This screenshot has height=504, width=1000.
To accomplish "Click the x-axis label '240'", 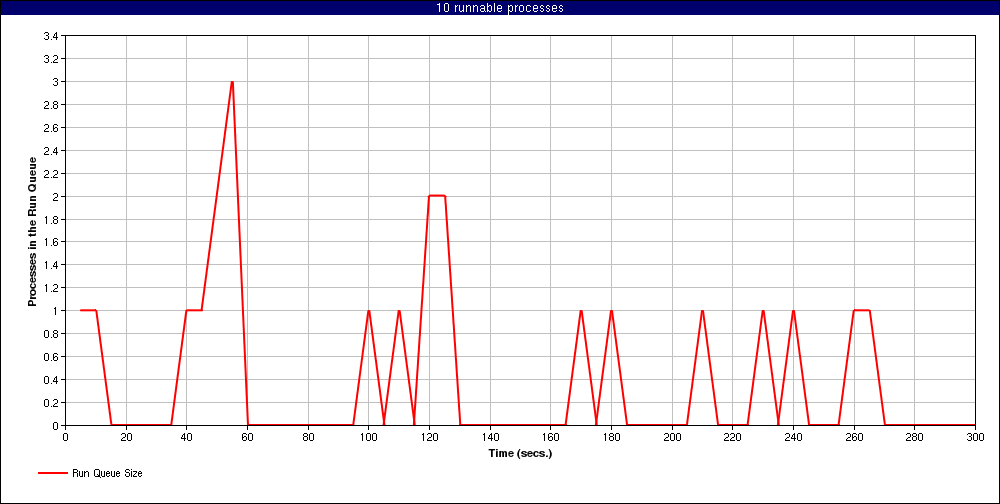I will [793, 437].
